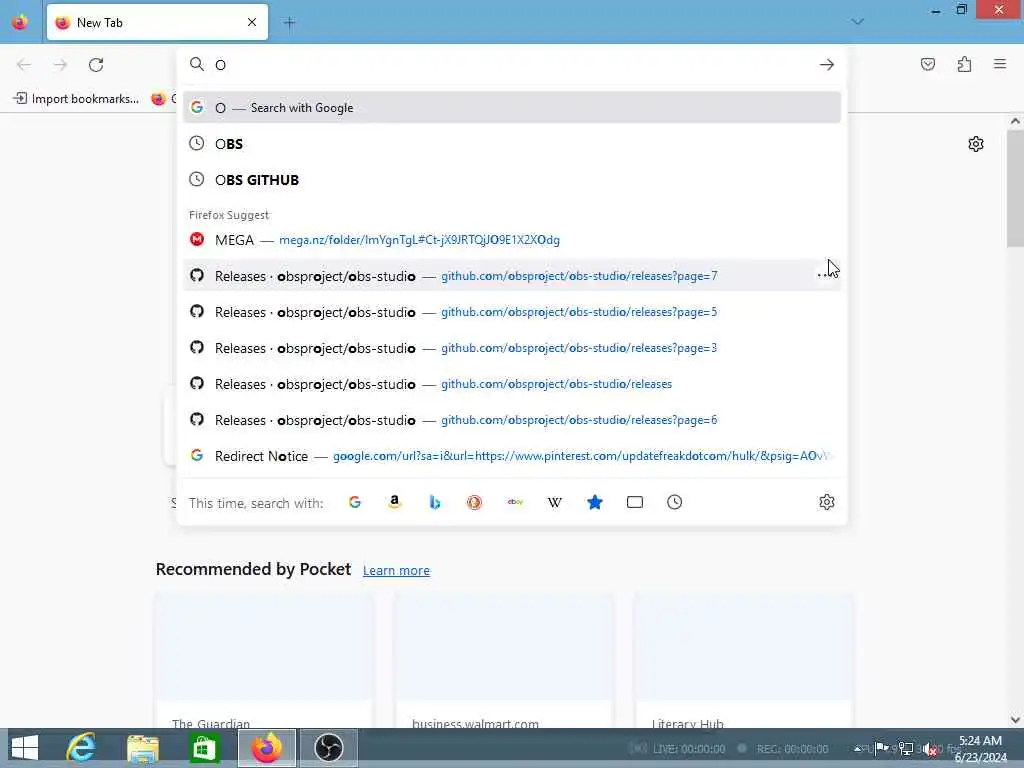
Task: Open the taskbar clock showing 5:24 AM
Action: point(980,749)
